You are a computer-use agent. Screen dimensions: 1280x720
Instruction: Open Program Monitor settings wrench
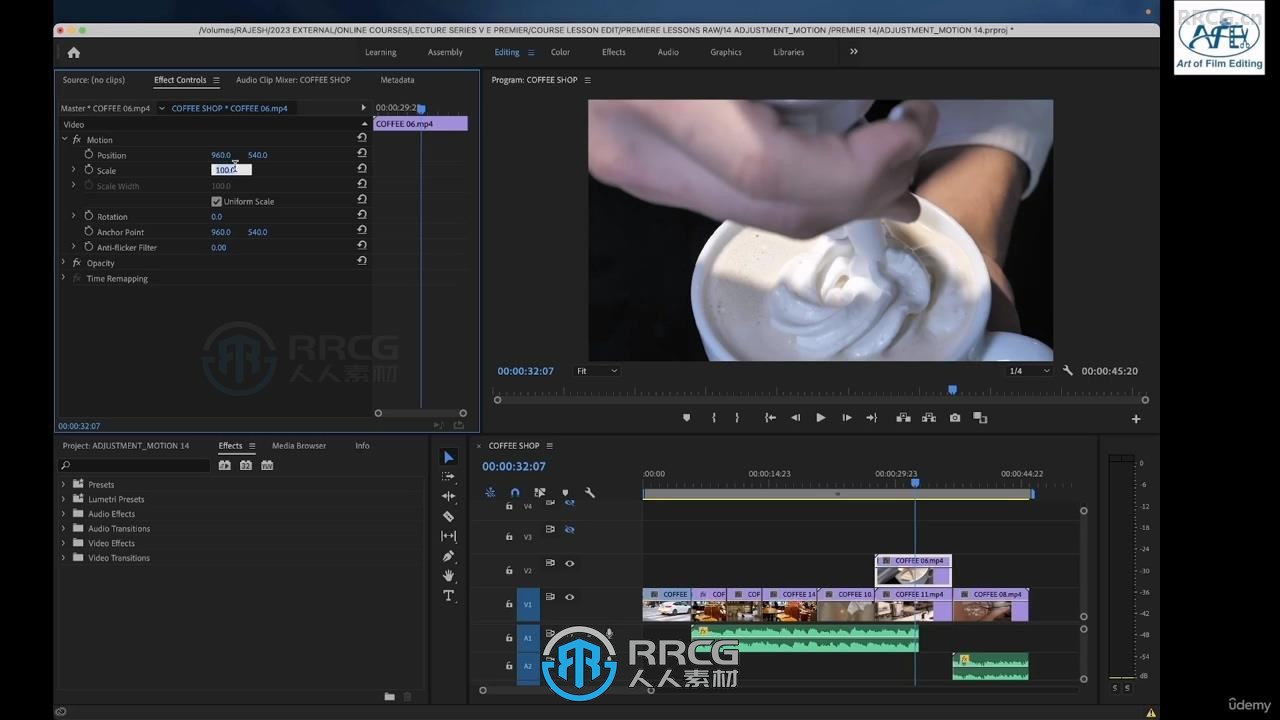(x=1068, y=371)
